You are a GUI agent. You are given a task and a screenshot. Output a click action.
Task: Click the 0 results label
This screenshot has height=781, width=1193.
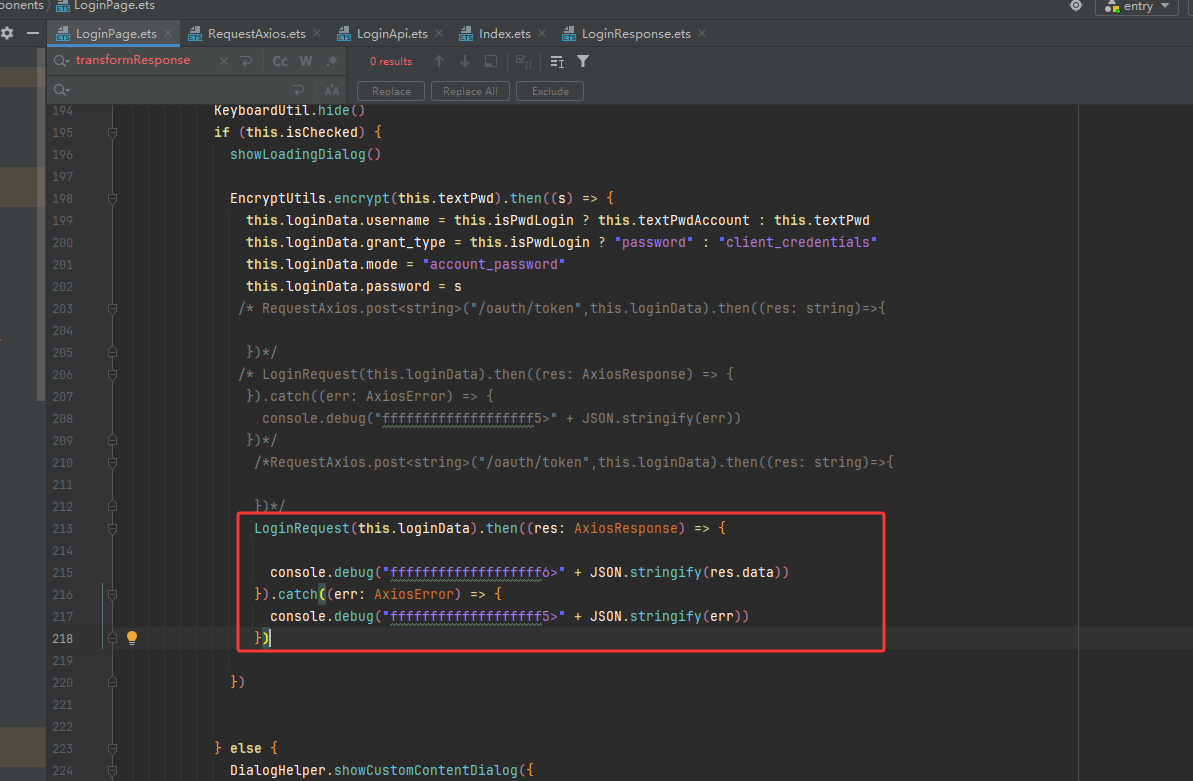pos(391,62)
